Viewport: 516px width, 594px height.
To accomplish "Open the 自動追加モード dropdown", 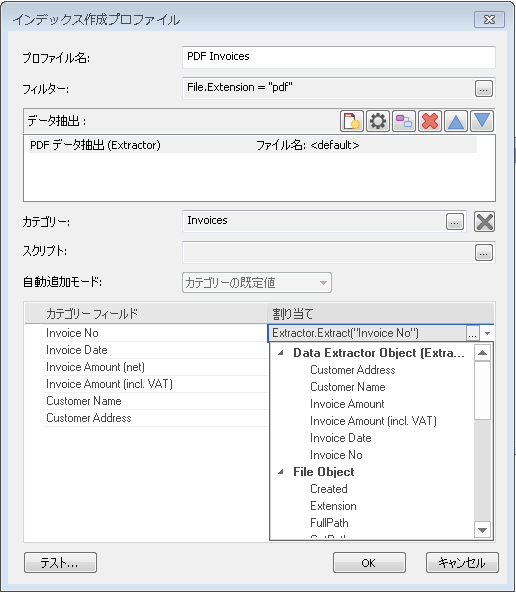I will pos(257,283).
